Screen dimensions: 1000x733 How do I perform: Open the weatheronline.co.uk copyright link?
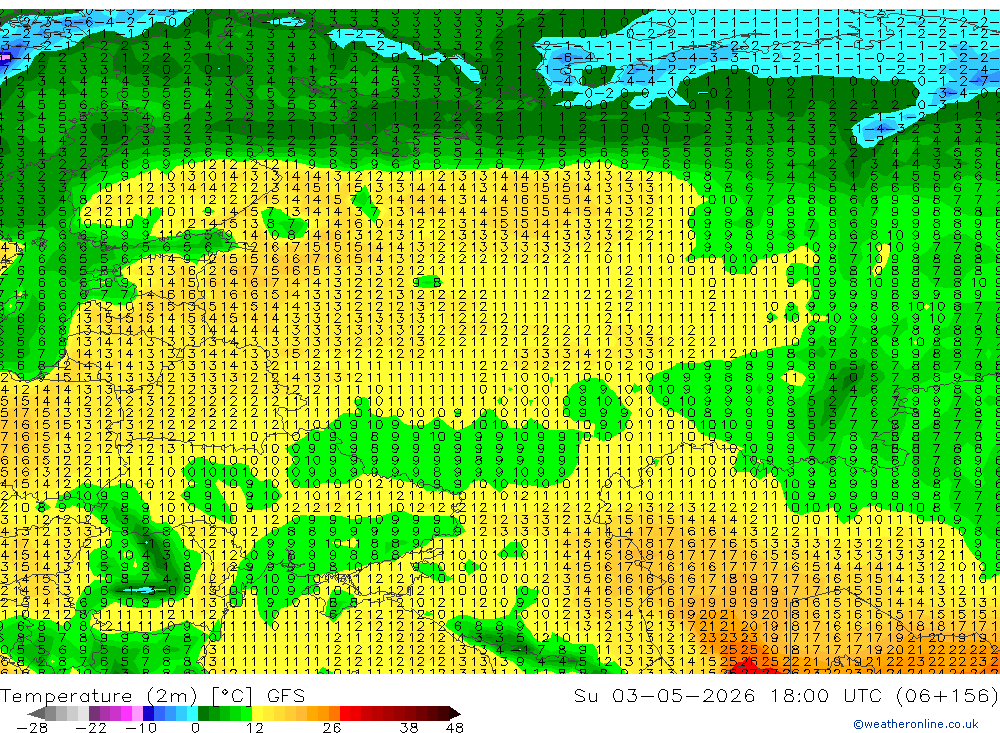click(916, 724)
